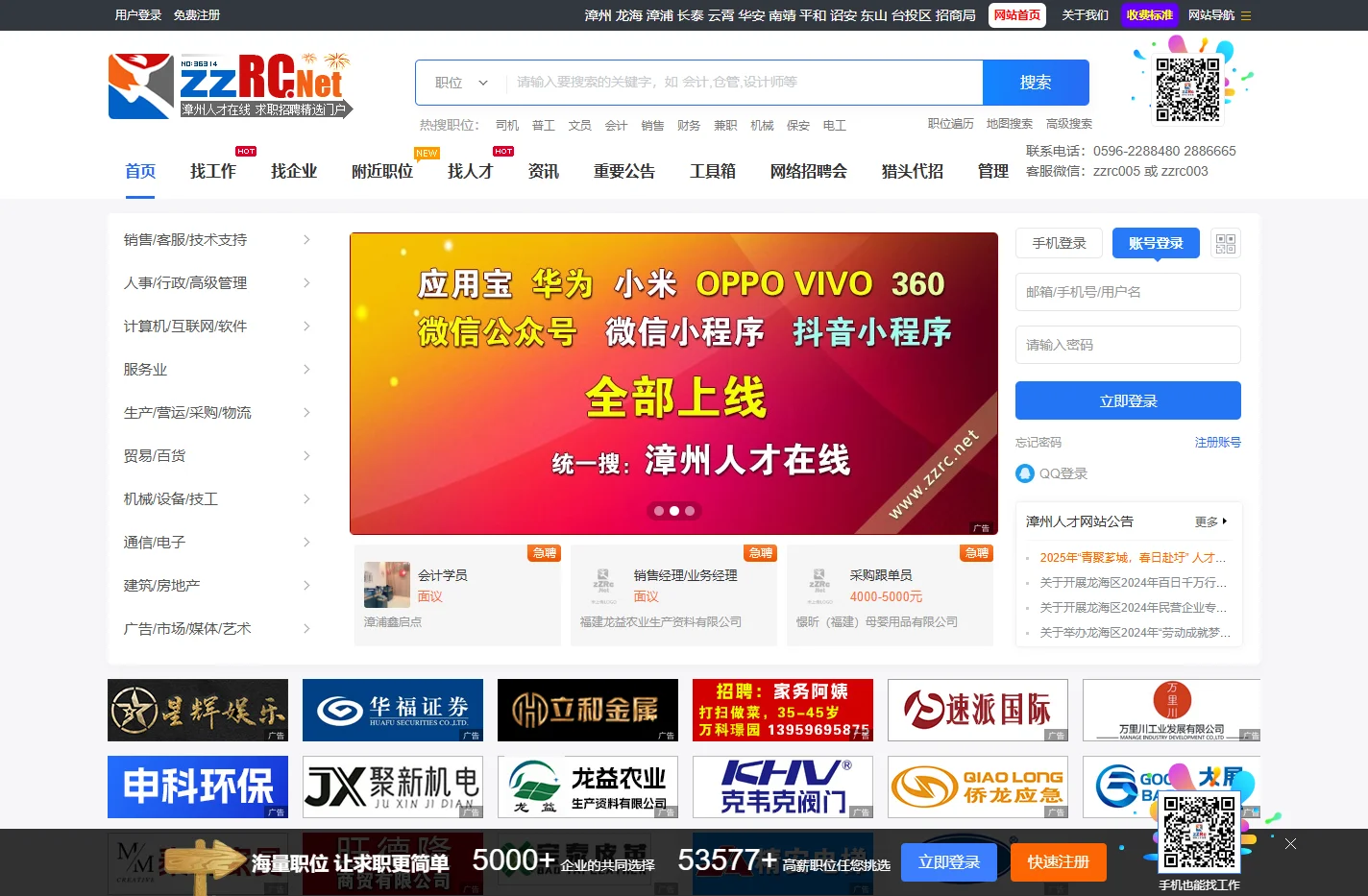1368x896 pixels.
Task: Open the 克韦克阀门 advertisement
Action: (x=783, y=787)
